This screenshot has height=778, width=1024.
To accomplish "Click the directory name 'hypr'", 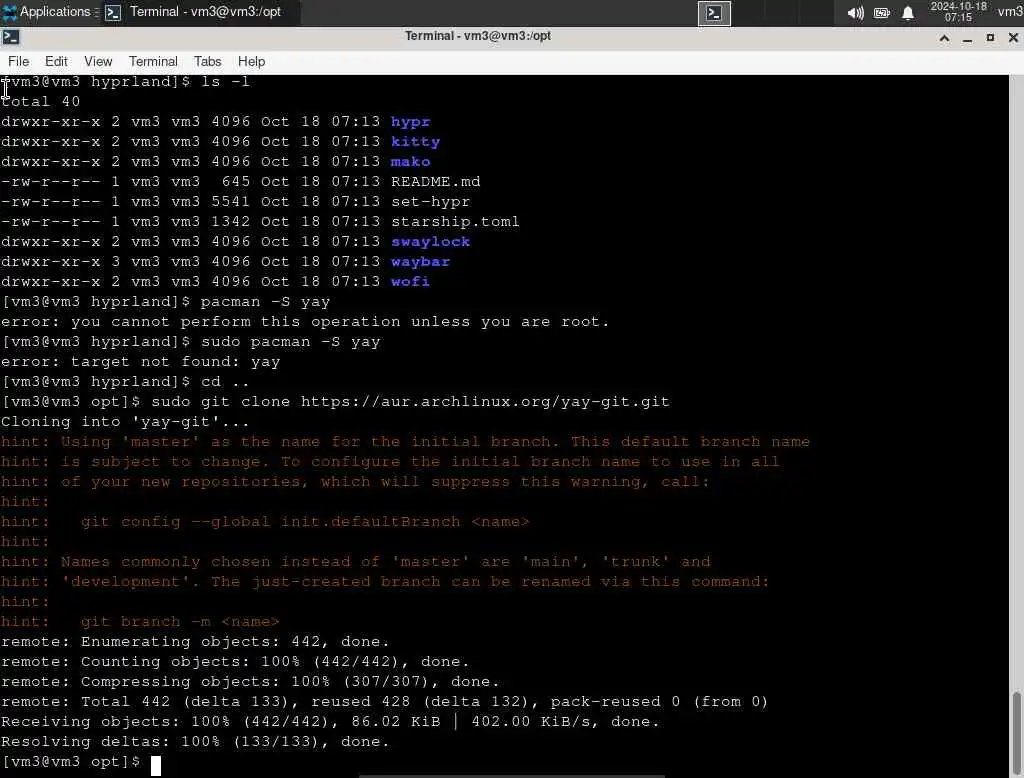I will pyautogui.click(x=410, y=122).
